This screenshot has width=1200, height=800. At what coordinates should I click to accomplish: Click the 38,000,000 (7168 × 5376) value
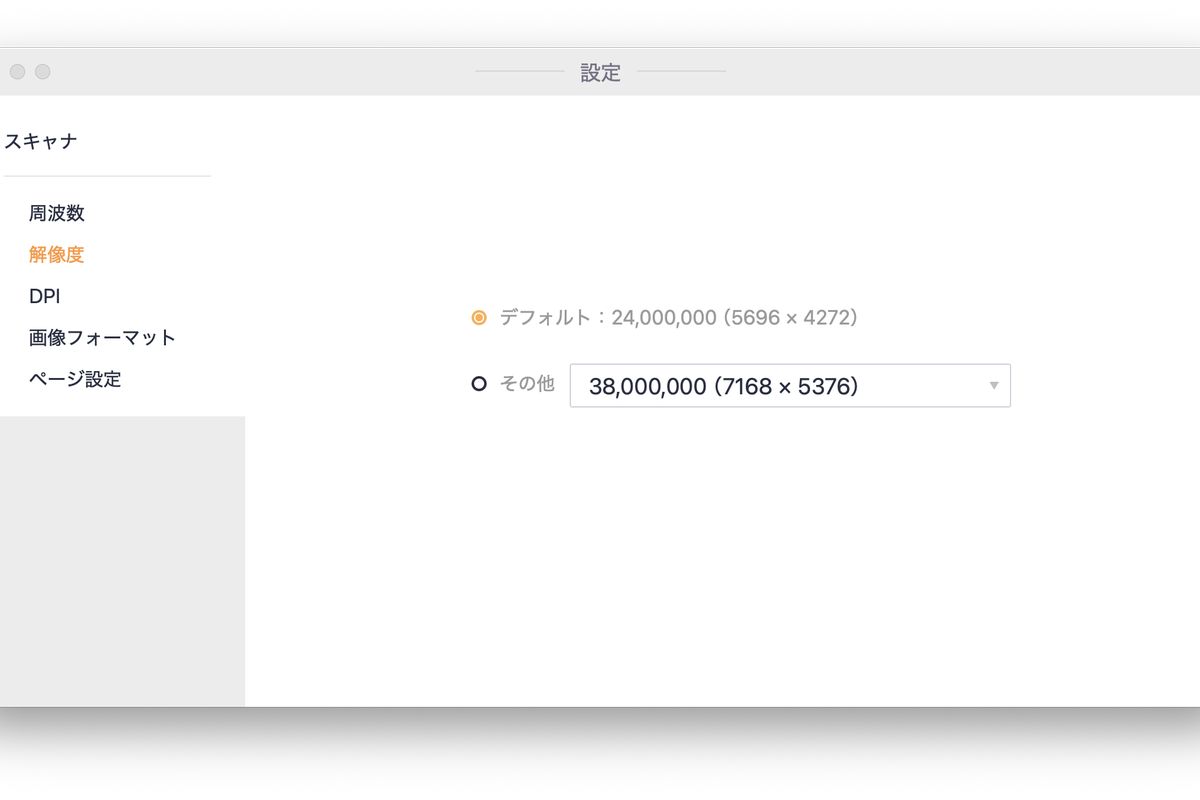tap(723, 386)
